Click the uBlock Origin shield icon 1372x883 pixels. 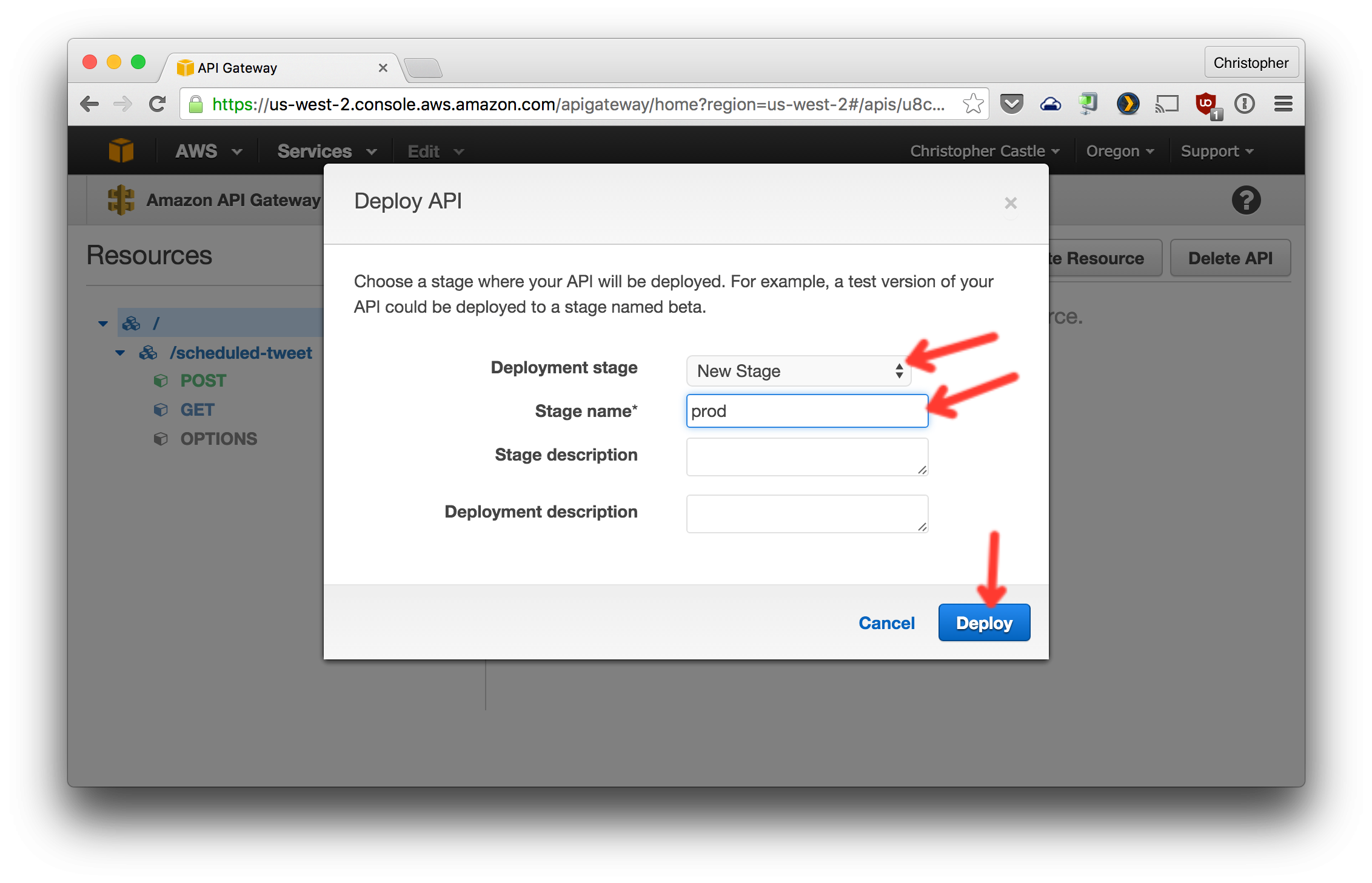(1206, 104)
